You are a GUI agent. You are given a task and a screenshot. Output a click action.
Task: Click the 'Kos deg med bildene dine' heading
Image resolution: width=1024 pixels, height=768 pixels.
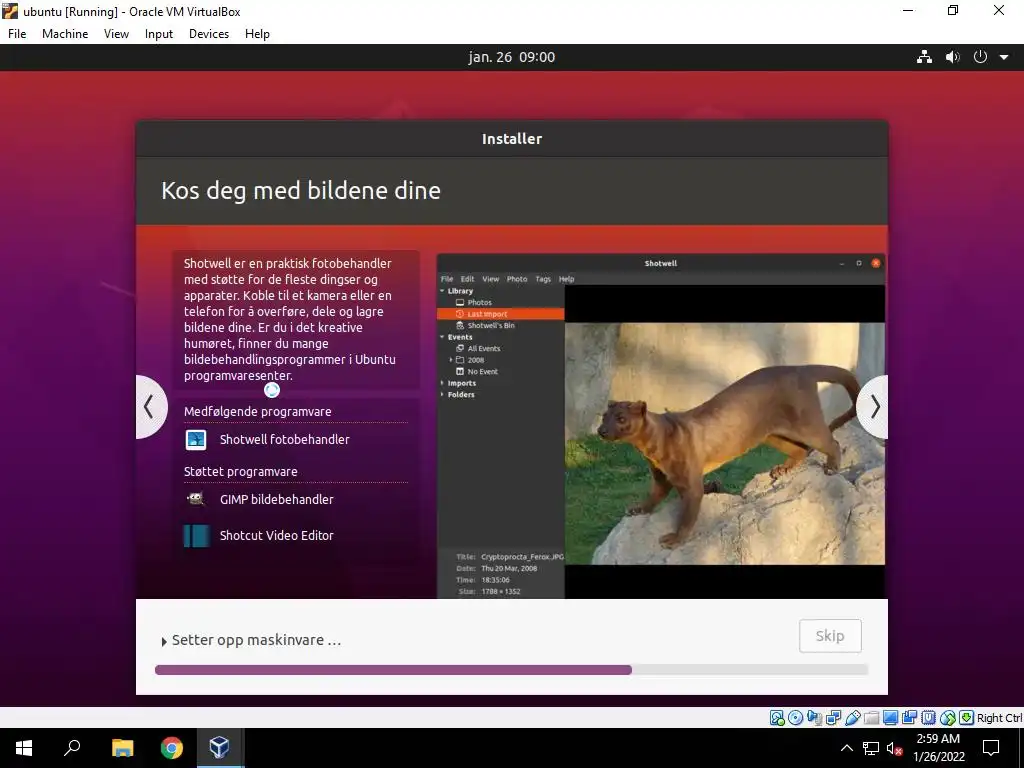[301, 191]
